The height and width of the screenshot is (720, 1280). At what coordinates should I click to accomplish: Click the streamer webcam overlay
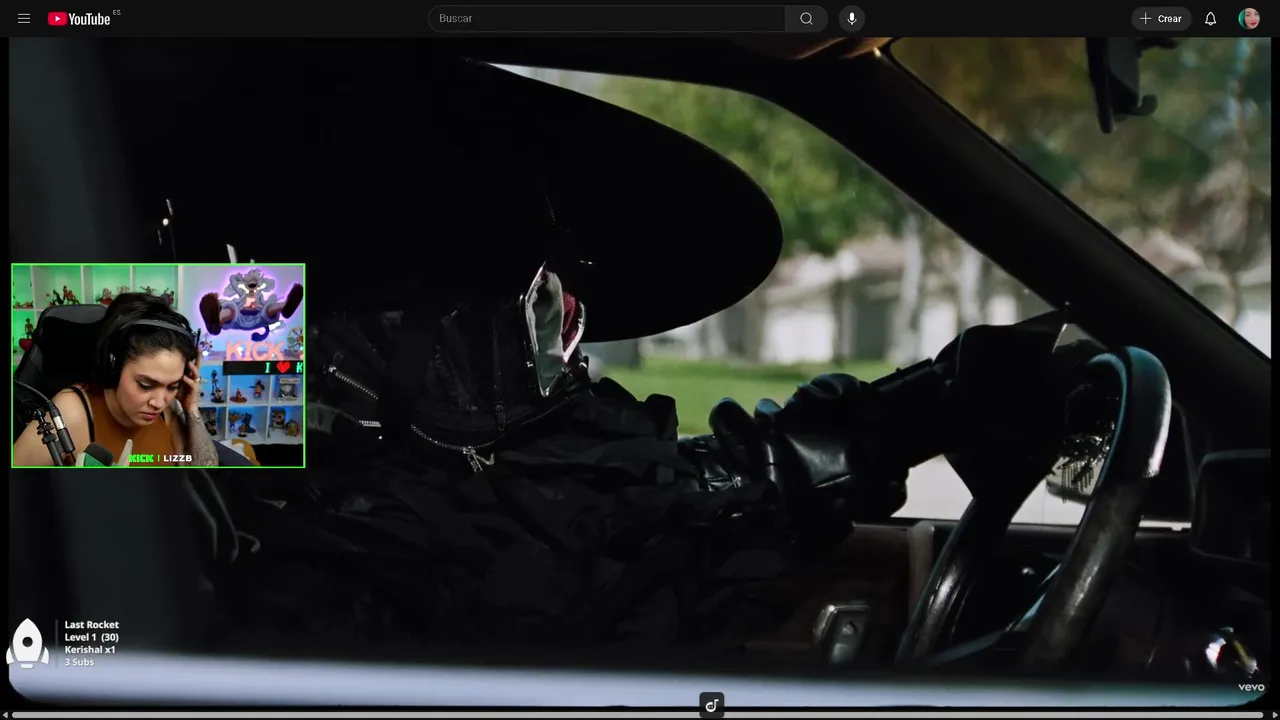point(158,366)
